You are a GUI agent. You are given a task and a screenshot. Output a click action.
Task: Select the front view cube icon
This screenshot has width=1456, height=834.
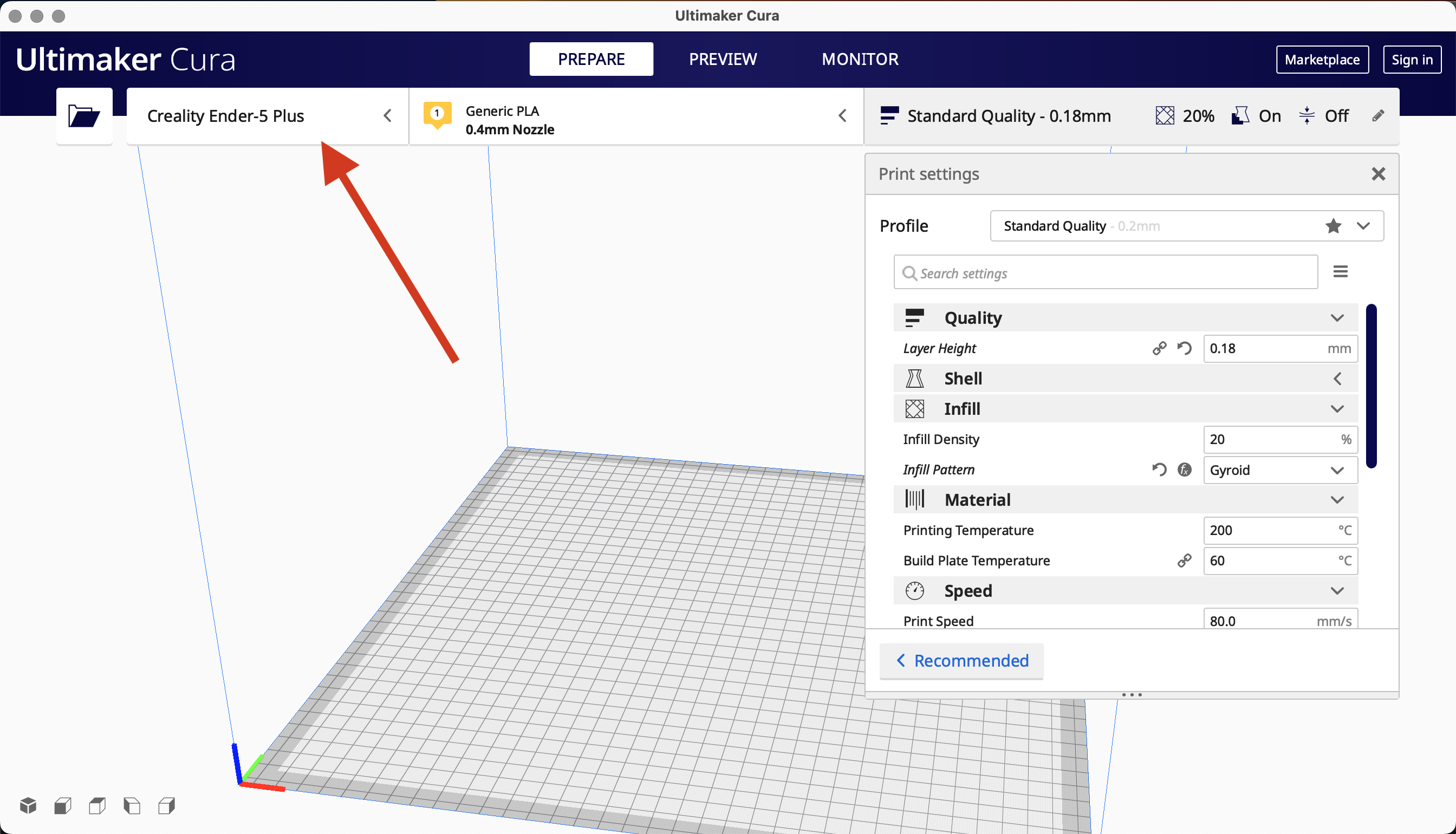pyautogui.click(x=63, y=806)
